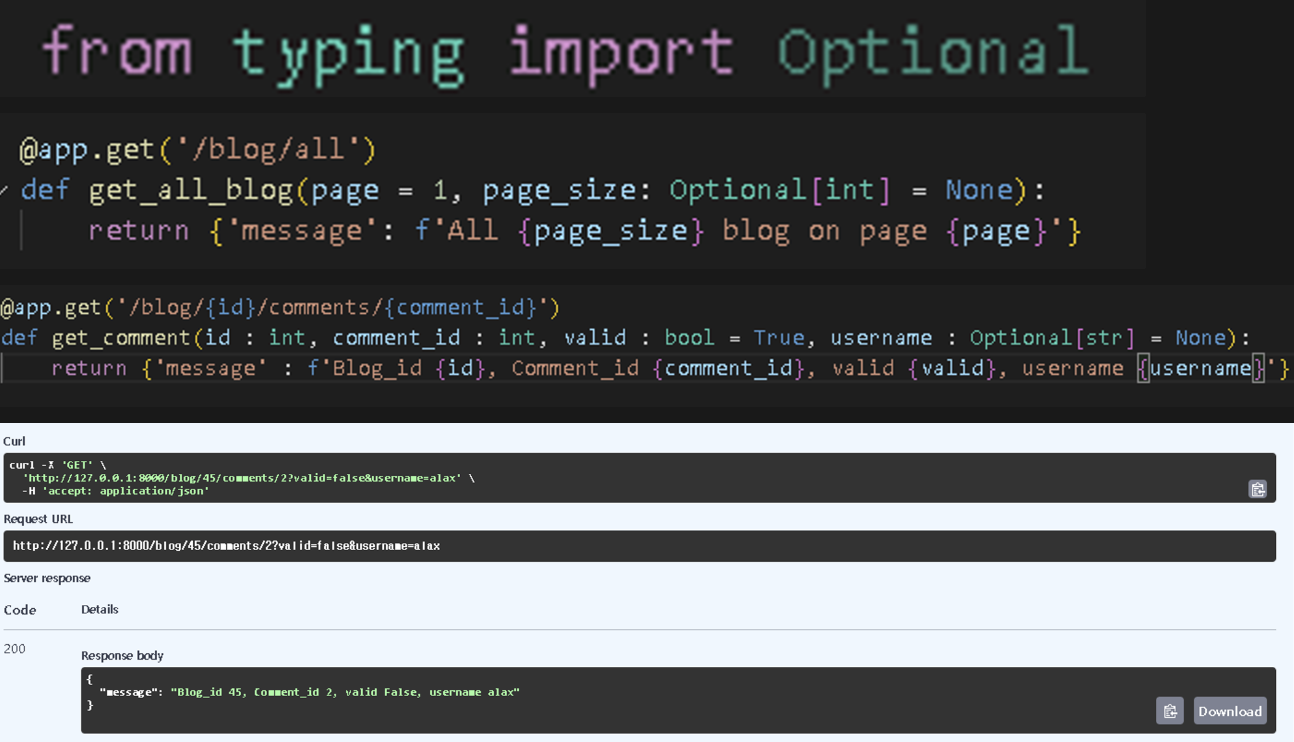The height and width of the screenshot is (742, 1294).
Task: Click the Request URL label
Action: pos(38,519)
